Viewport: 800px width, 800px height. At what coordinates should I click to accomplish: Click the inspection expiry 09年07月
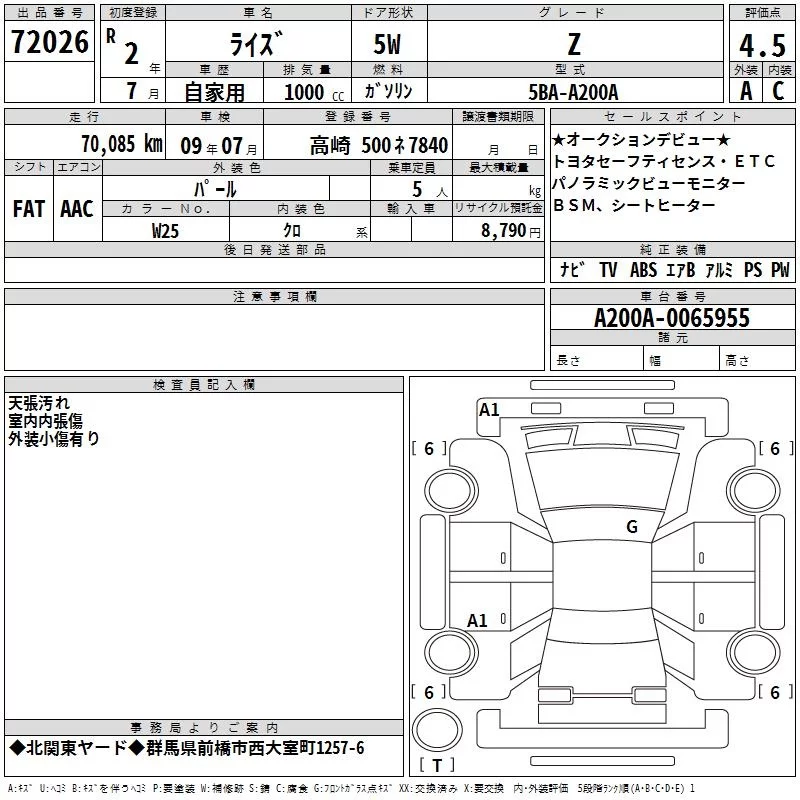pyautogui.click(x=219, y=146)
